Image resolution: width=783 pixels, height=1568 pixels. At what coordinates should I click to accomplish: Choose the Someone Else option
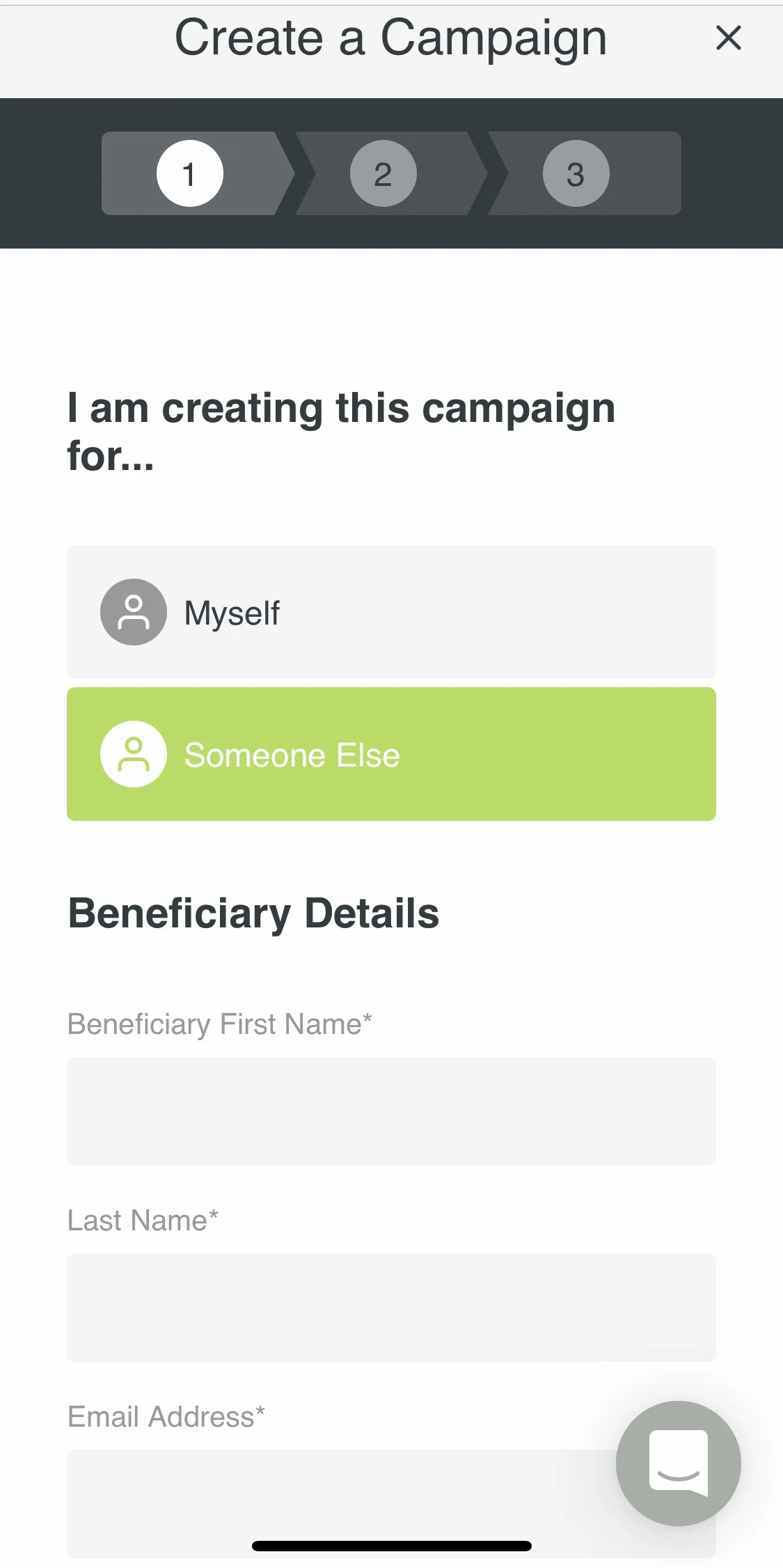(391, 754)
